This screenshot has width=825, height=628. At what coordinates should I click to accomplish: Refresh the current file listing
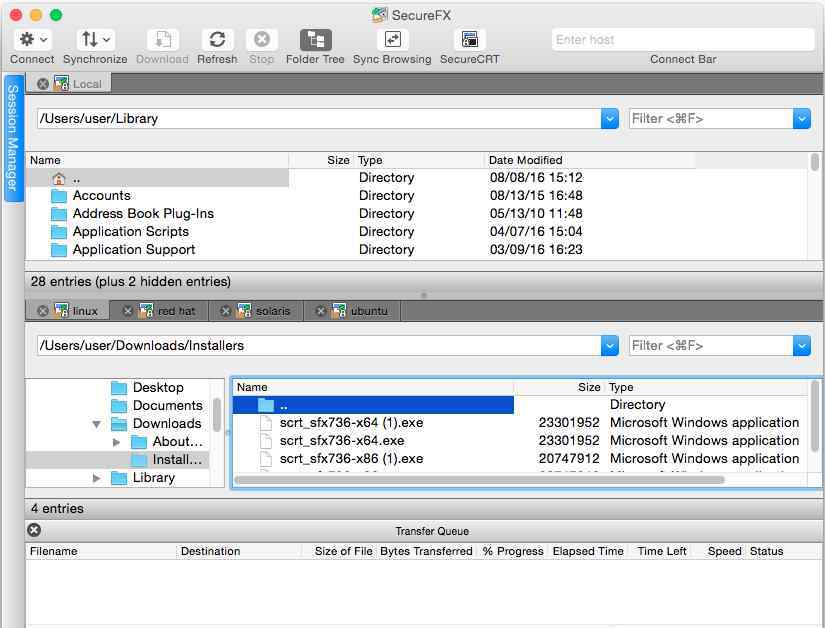point(217,39)
